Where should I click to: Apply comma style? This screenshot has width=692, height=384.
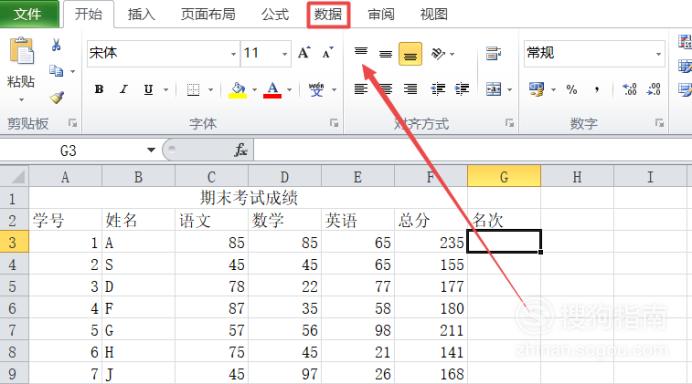pos(596,90)
